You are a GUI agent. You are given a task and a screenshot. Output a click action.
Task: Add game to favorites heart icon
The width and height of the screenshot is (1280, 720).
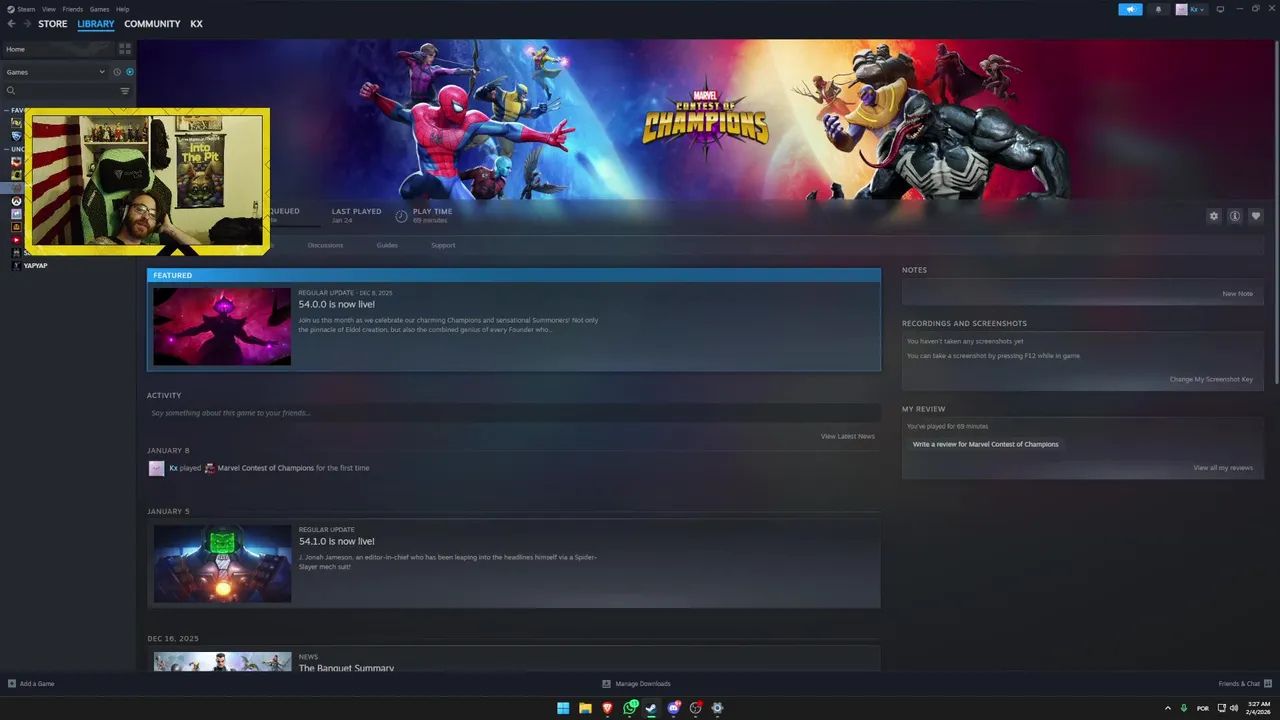tap(1256, 216)
